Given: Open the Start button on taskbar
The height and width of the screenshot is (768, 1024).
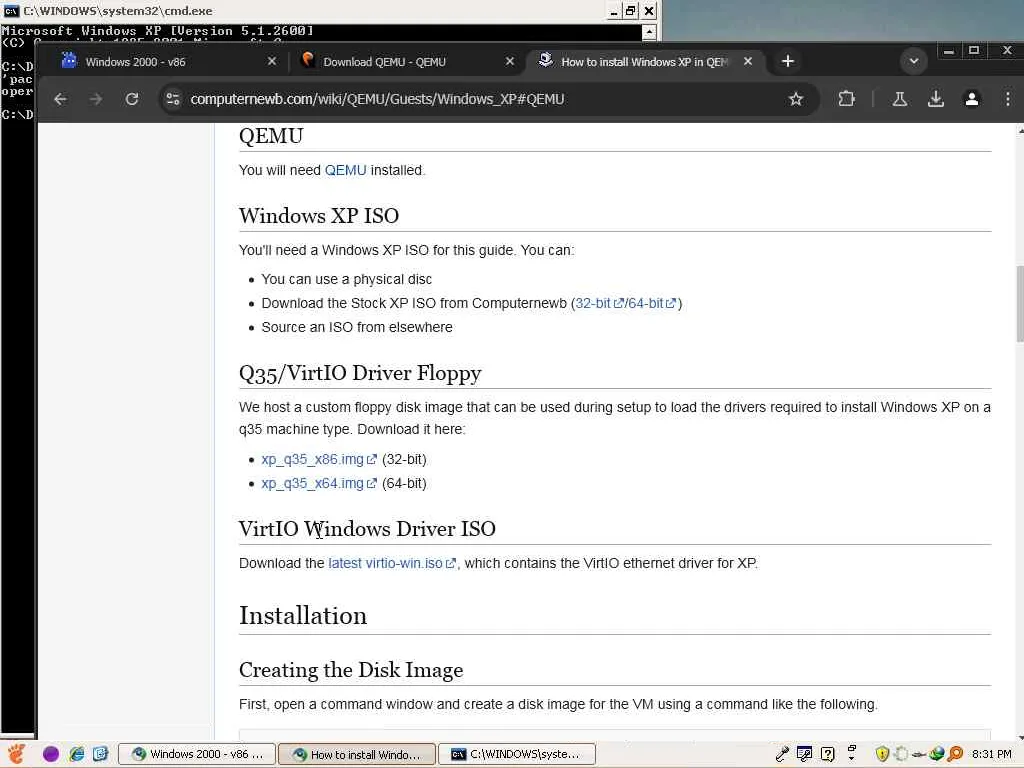Looking at the screenshot, I should (17, 754).
